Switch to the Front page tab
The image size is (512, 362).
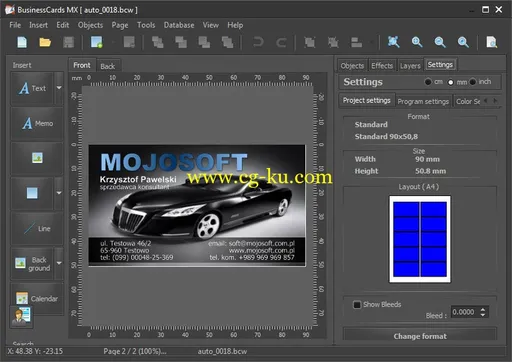pyautogui.click(x=82, y=65)
